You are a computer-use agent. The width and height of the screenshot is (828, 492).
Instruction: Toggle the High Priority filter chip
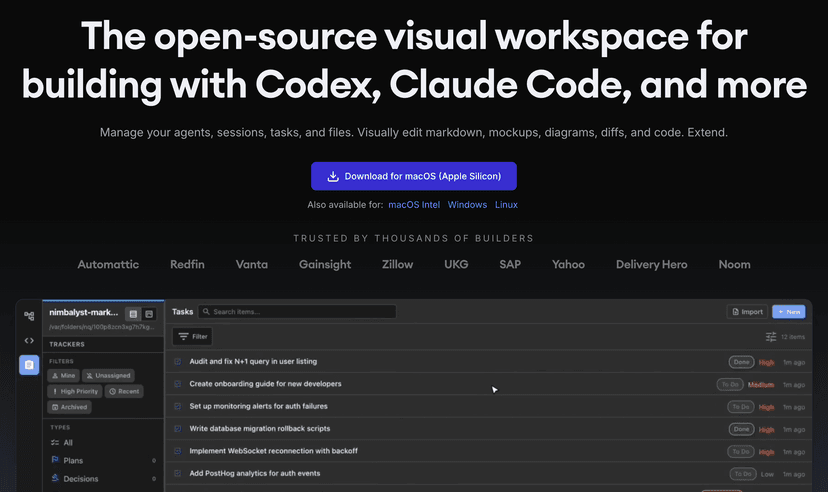coord(75,392)
